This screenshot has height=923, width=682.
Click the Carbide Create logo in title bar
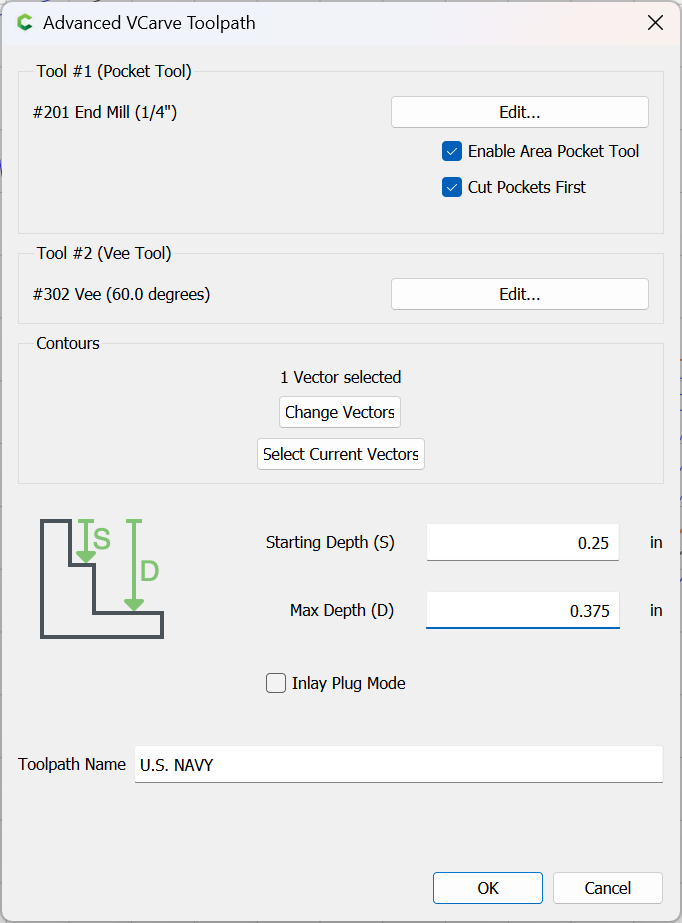(25, 22)
